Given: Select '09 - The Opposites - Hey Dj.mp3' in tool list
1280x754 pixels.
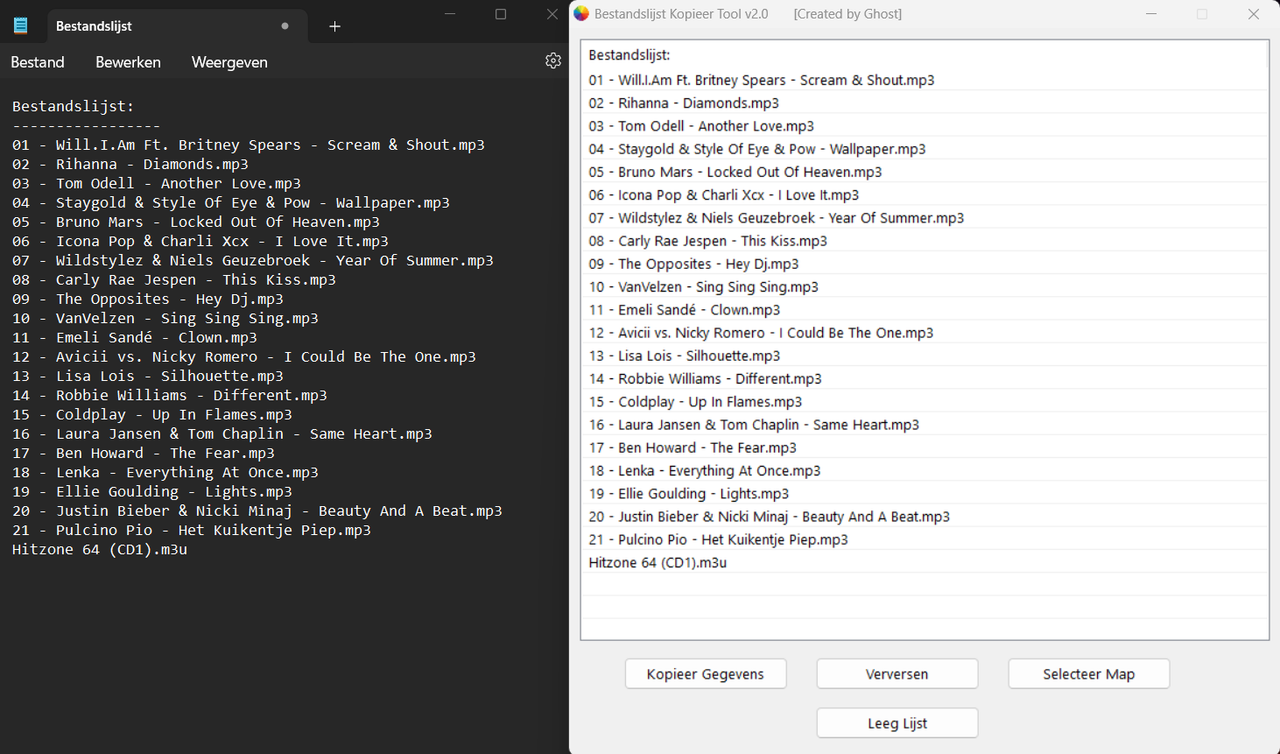Looking at the screenshot, I should point(925,264).
